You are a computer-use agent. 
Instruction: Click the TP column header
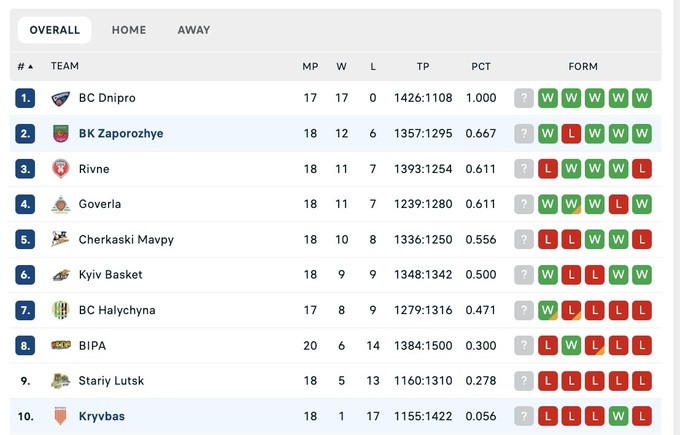pos(423,67)
